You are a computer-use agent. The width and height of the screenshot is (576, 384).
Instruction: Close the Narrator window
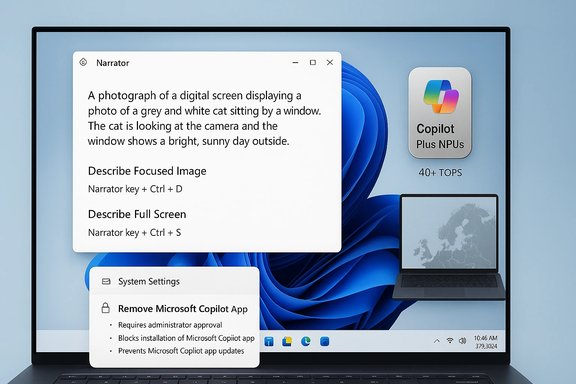point(330,62)
